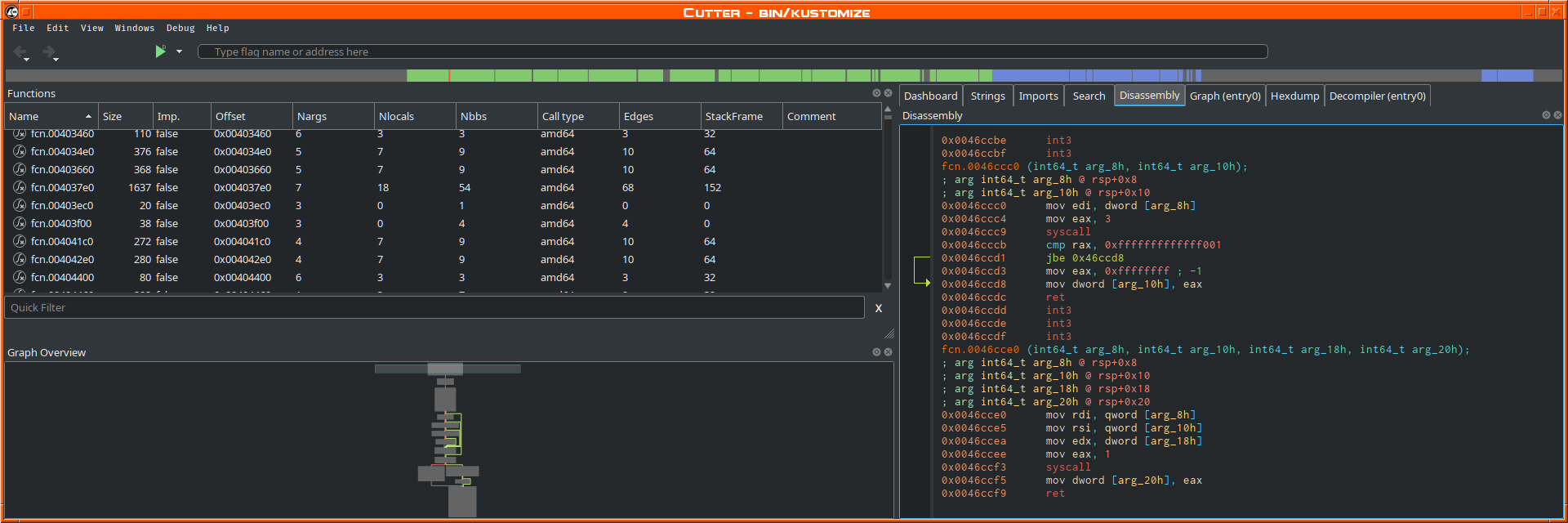Click the function icon beside fcn.004037e0

20,187
